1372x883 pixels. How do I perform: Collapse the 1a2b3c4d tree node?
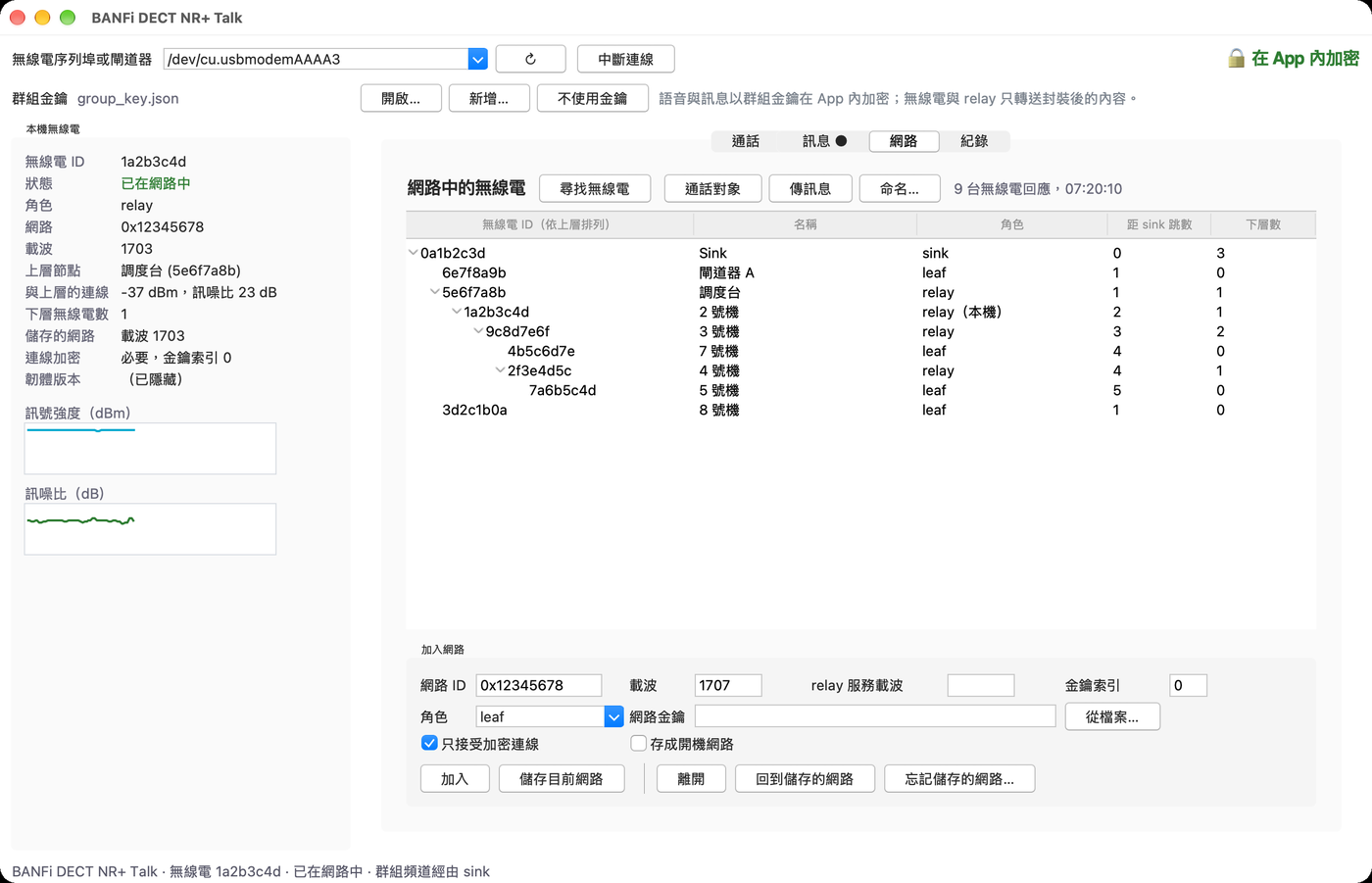(x=456, y=312)
